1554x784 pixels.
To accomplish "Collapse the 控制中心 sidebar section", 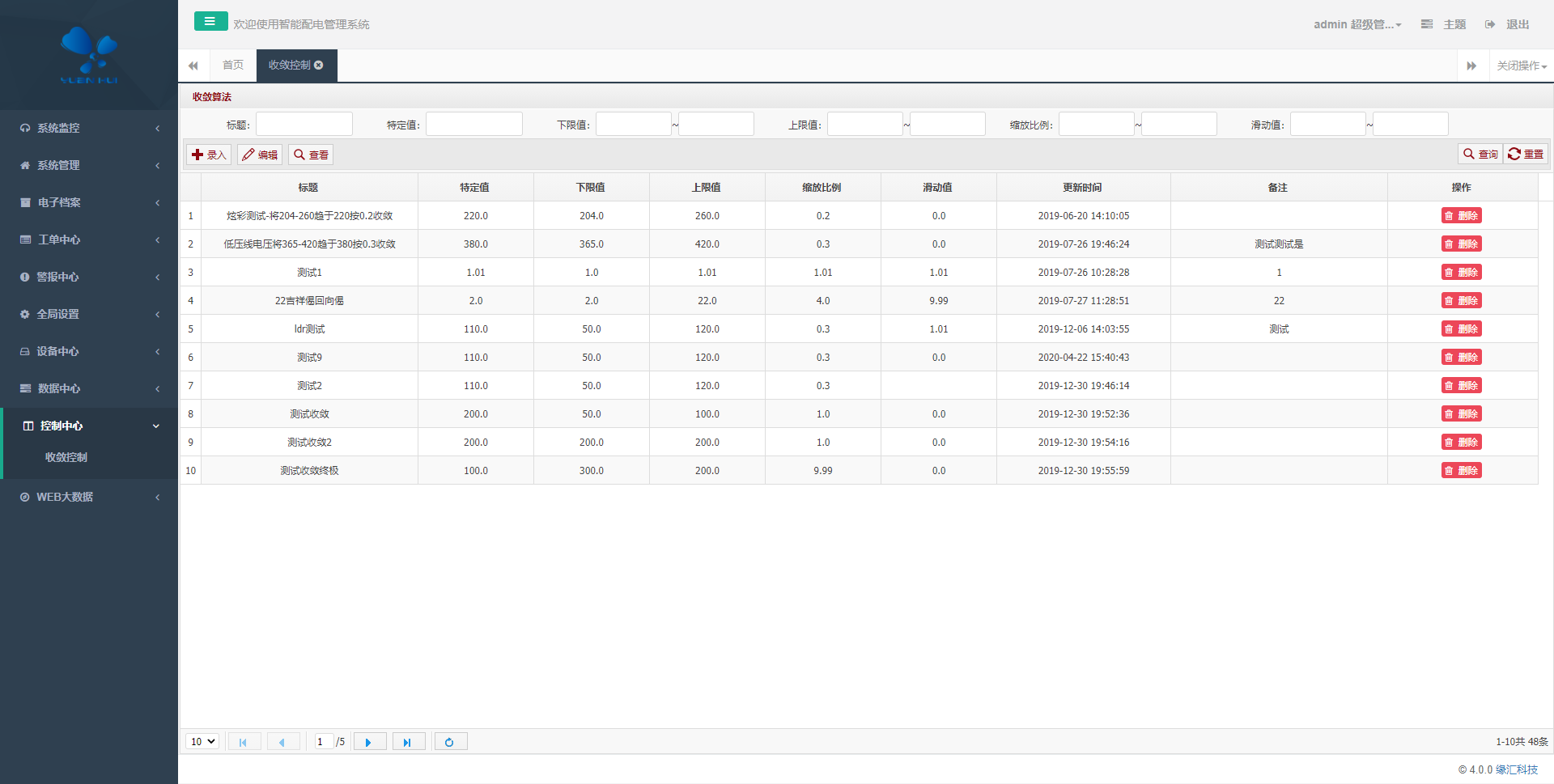I will coord(89,426).
